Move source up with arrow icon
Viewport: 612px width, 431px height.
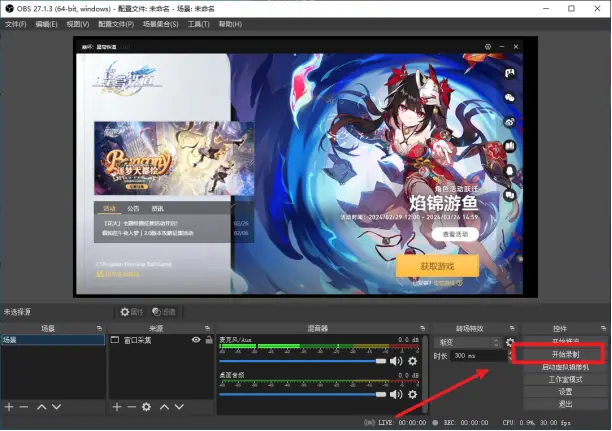click(164, 407)
